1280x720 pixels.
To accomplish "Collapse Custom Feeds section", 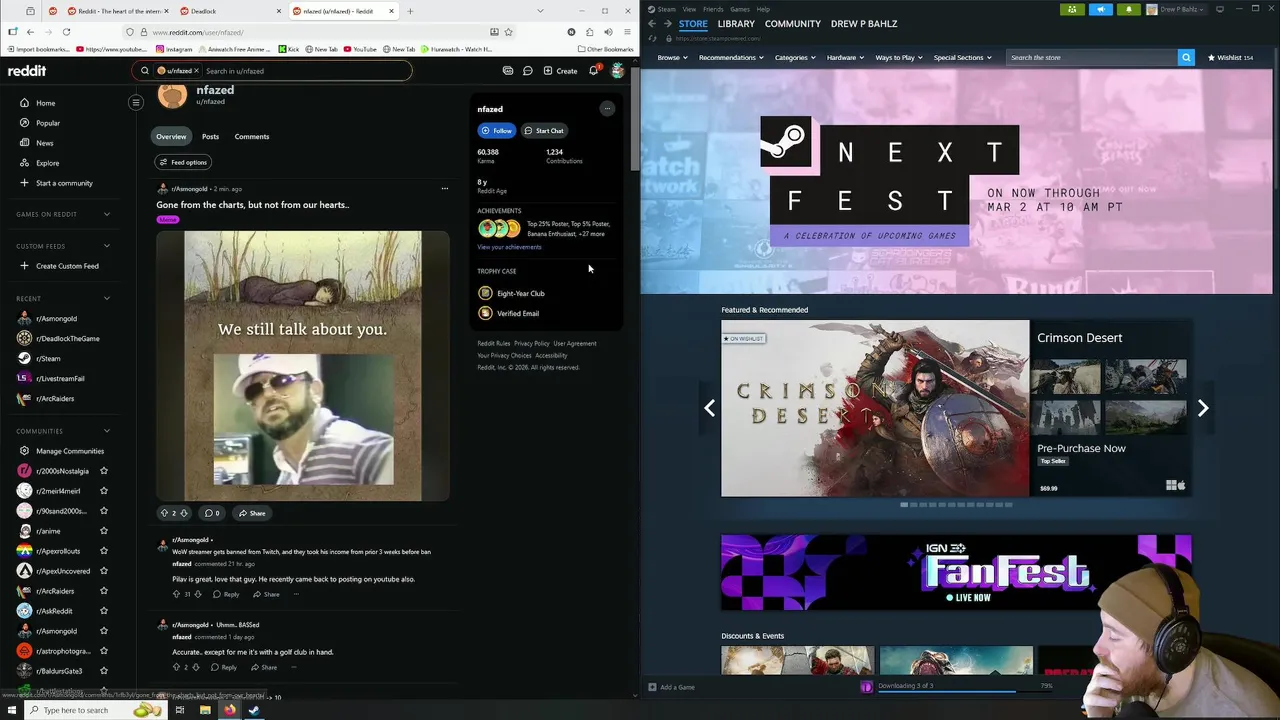I will (107, 246).
